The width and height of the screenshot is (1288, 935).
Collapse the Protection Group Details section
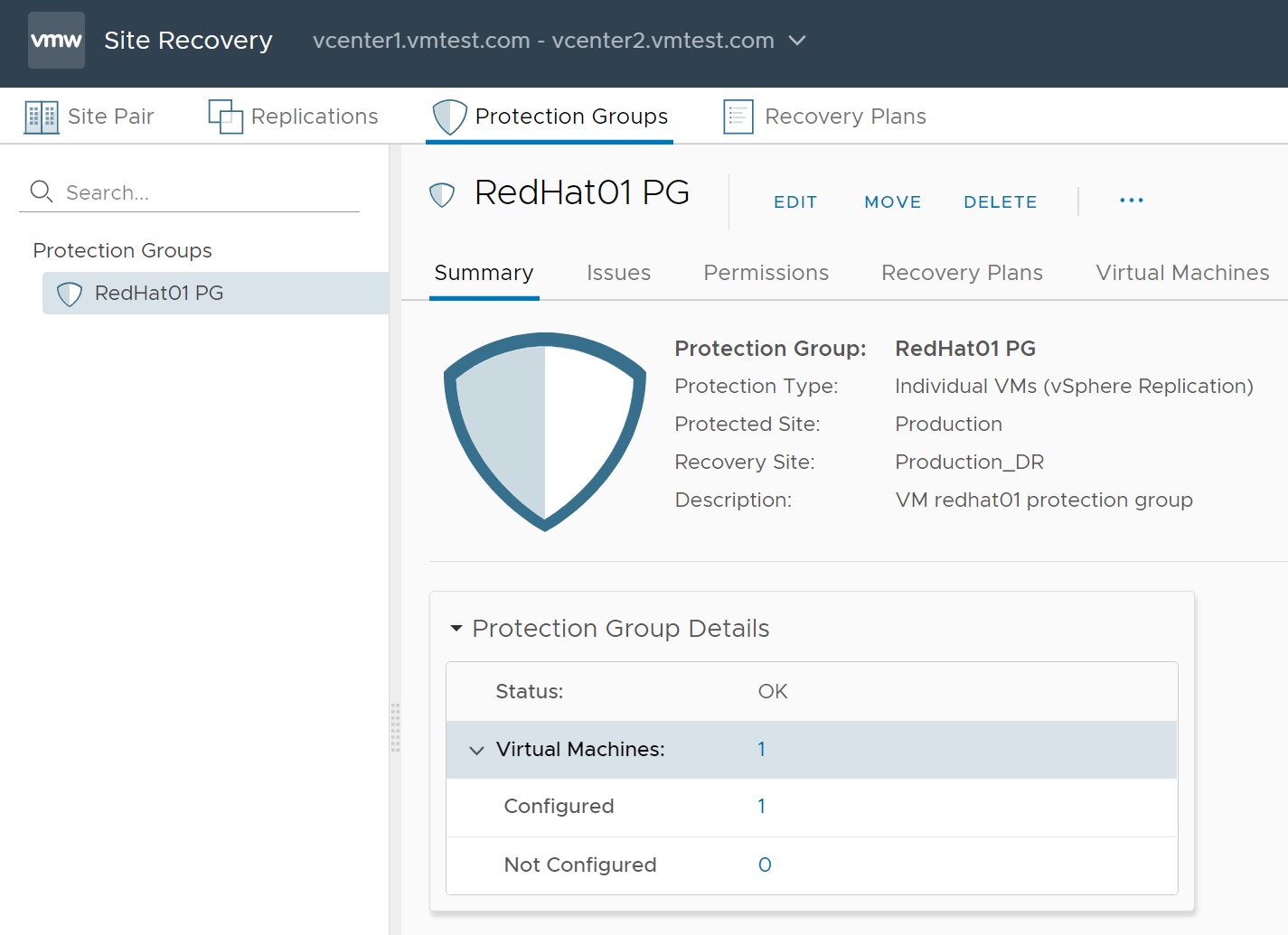pos(456,628)
